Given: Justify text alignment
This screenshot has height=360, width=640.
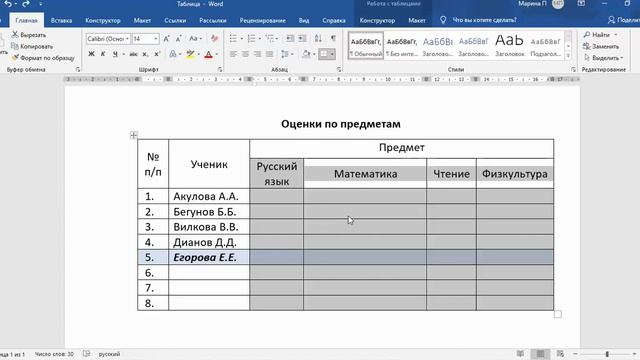Looking at the screenshot, I should pos(269,54).
